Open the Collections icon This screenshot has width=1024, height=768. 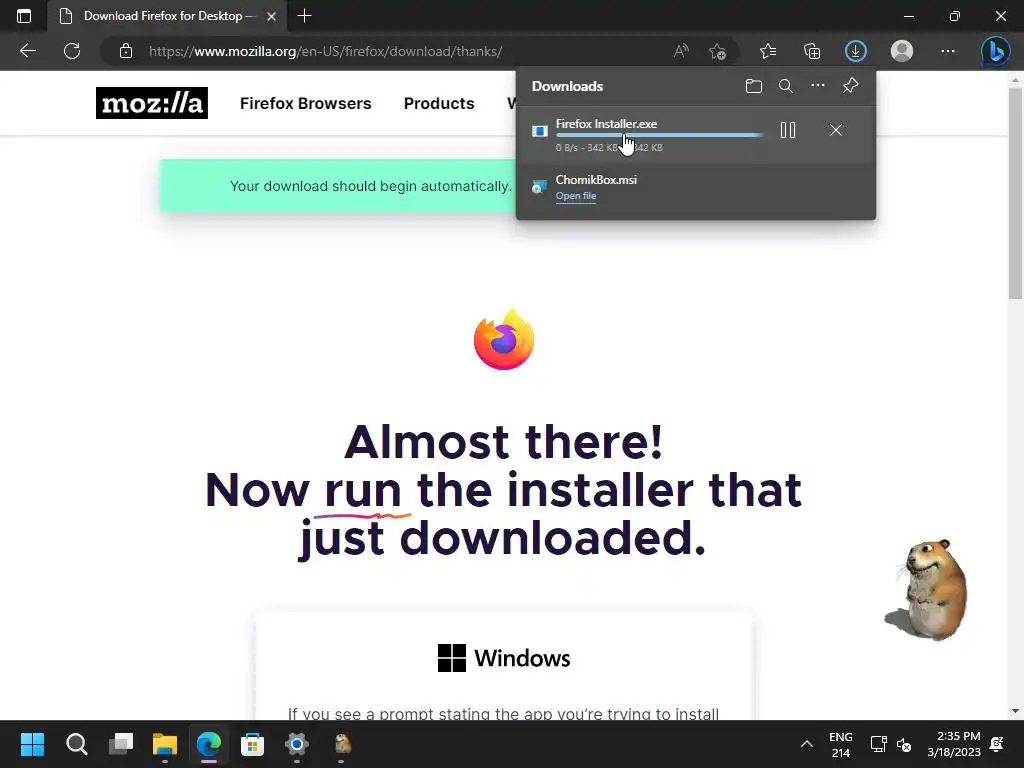[812, 51]
